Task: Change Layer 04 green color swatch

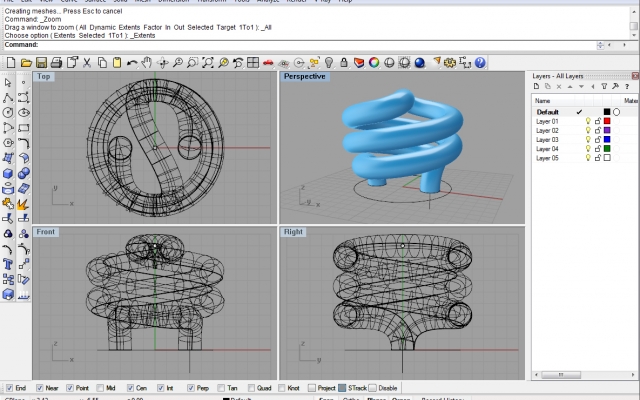Action: pyautogui.click(x=607, y=149)
